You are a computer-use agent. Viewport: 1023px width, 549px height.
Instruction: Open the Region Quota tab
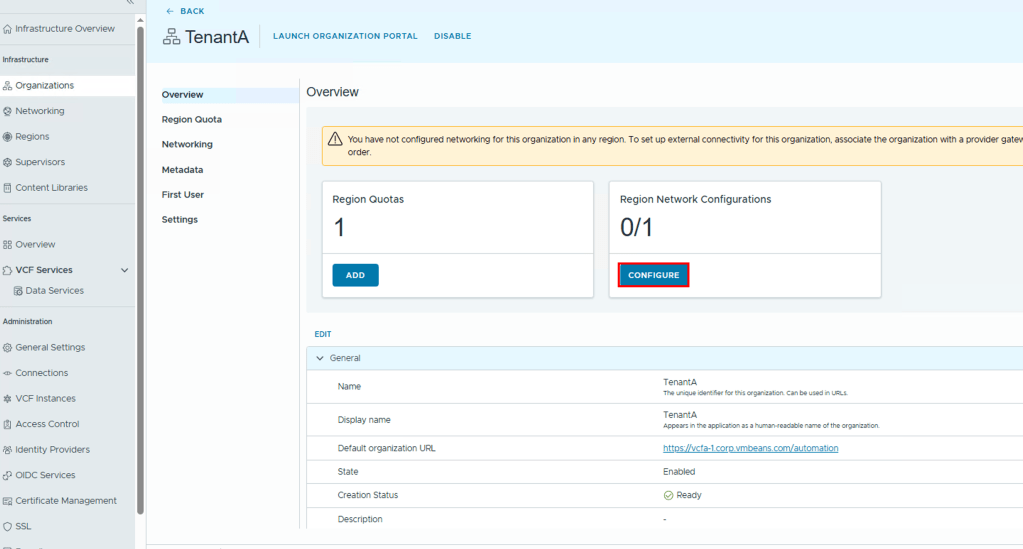192,119
